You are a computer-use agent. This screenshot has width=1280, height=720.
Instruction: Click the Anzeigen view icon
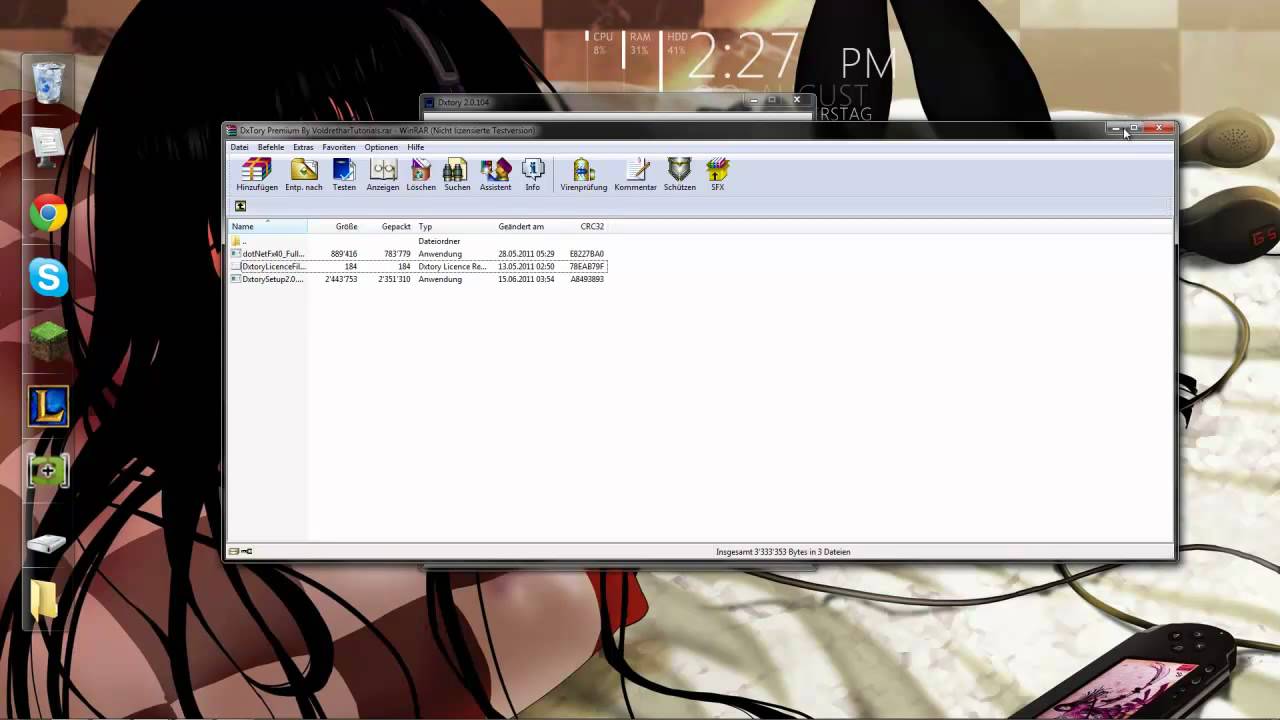[383, 174]
